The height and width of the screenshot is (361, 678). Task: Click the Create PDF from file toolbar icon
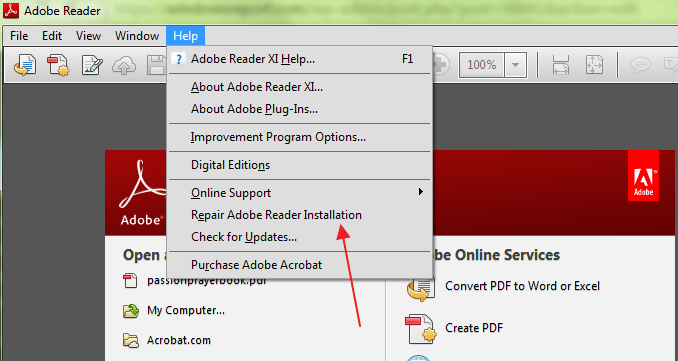pyautogui.click(x=25, y=65)
